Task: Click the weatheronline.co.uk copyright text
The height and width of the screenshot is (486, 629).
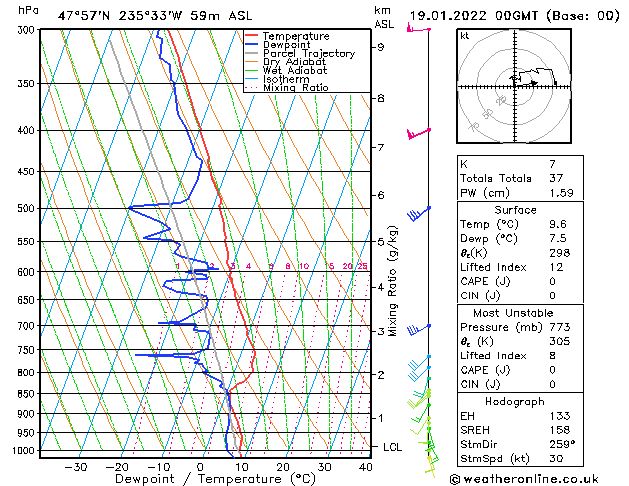Action: [x=524, y=479]
